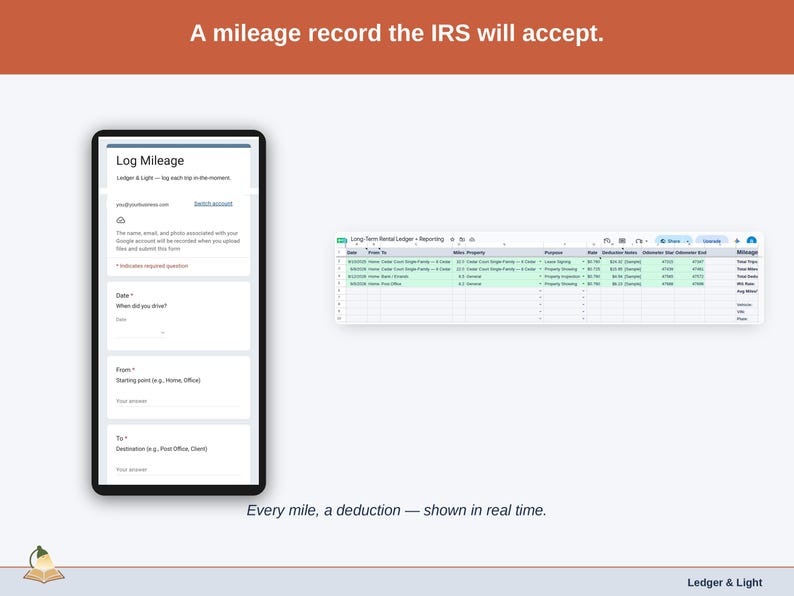Star the Long-Term Rental Ledger spreadsheet

452,239
